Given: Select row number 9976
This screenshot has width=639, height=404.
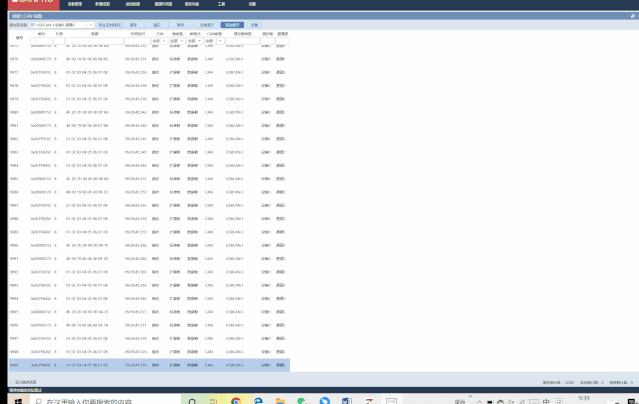Looking at the screenshot, I should pyautogui.click(x=149, y=59).
